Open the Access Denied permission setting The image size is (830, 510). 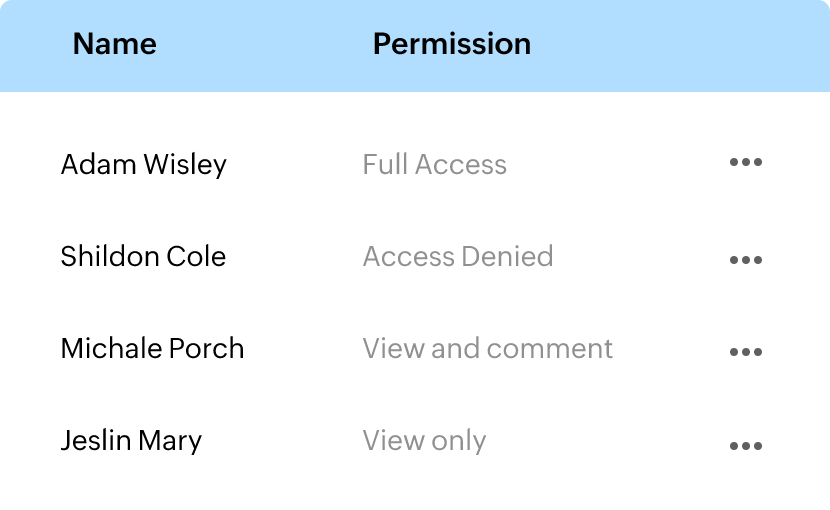pos(457,256)
